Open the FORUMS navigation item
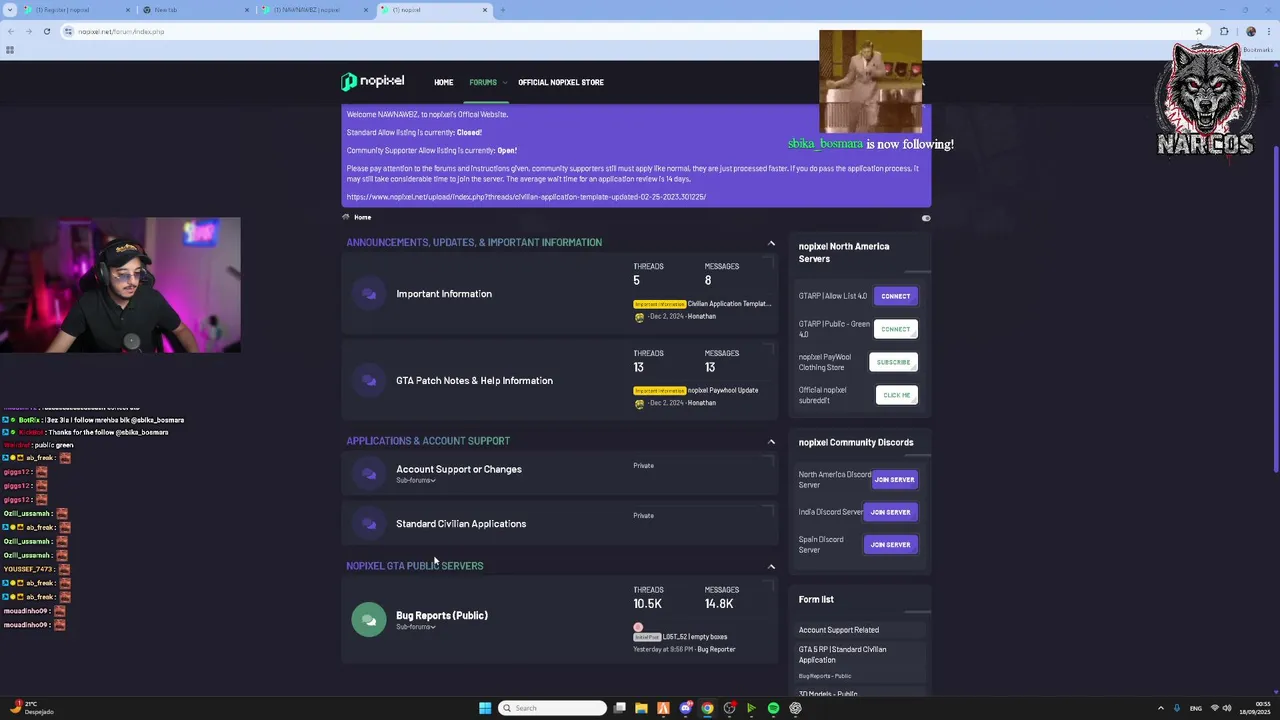 483,82
